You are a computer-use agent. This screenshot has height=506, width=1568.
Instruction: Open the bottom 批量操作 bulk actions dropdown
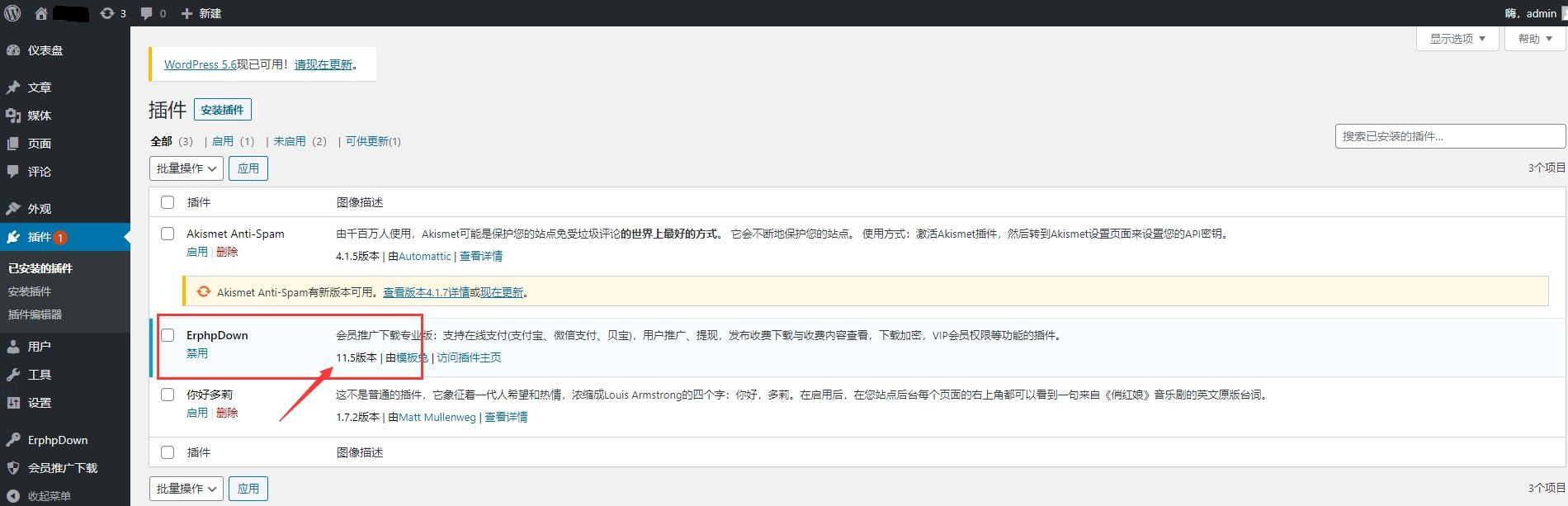tap(186, 489)
